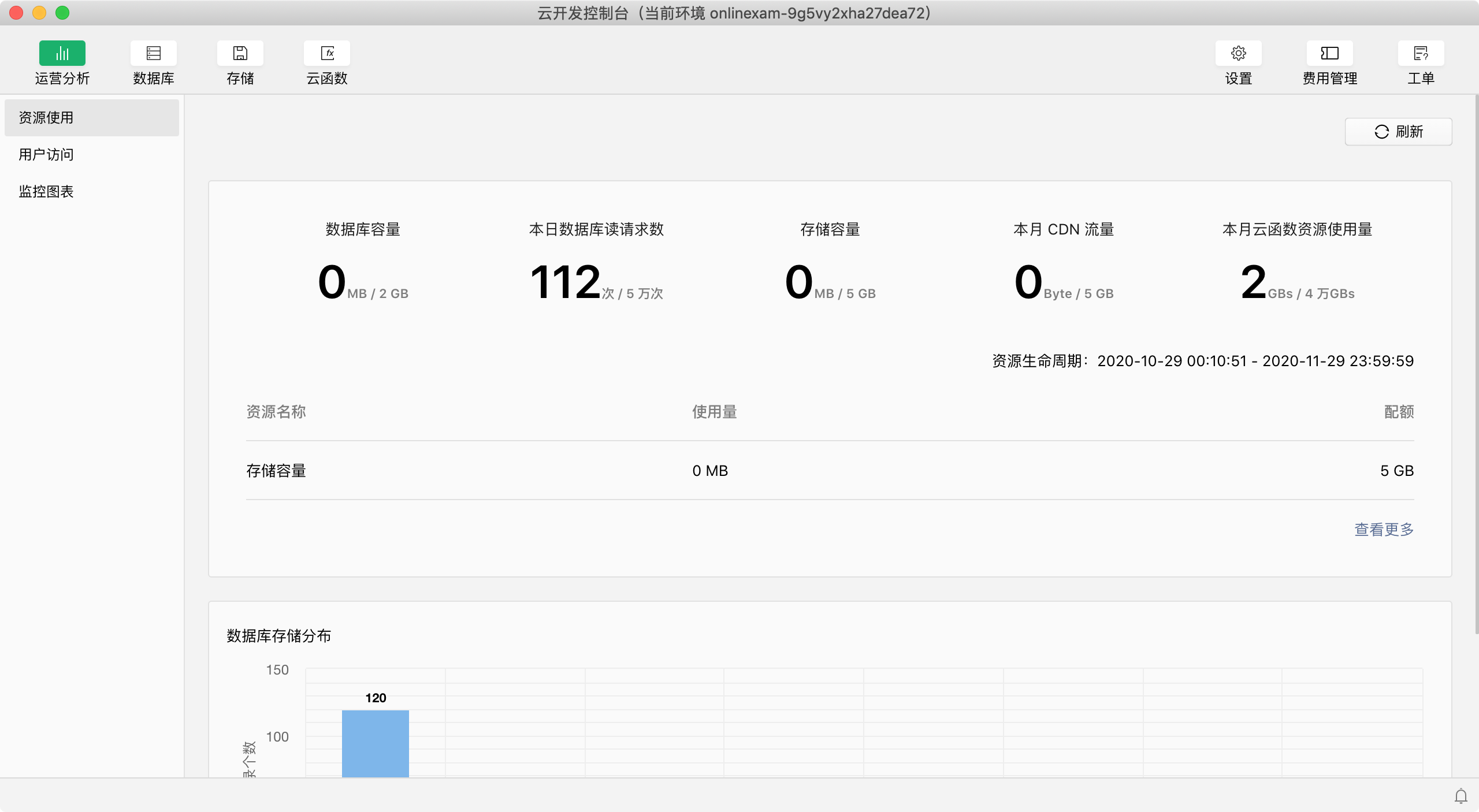Click the blue 120 chart bar
The height and width of the screenshot is (812, 1479).
click(375, 743)
